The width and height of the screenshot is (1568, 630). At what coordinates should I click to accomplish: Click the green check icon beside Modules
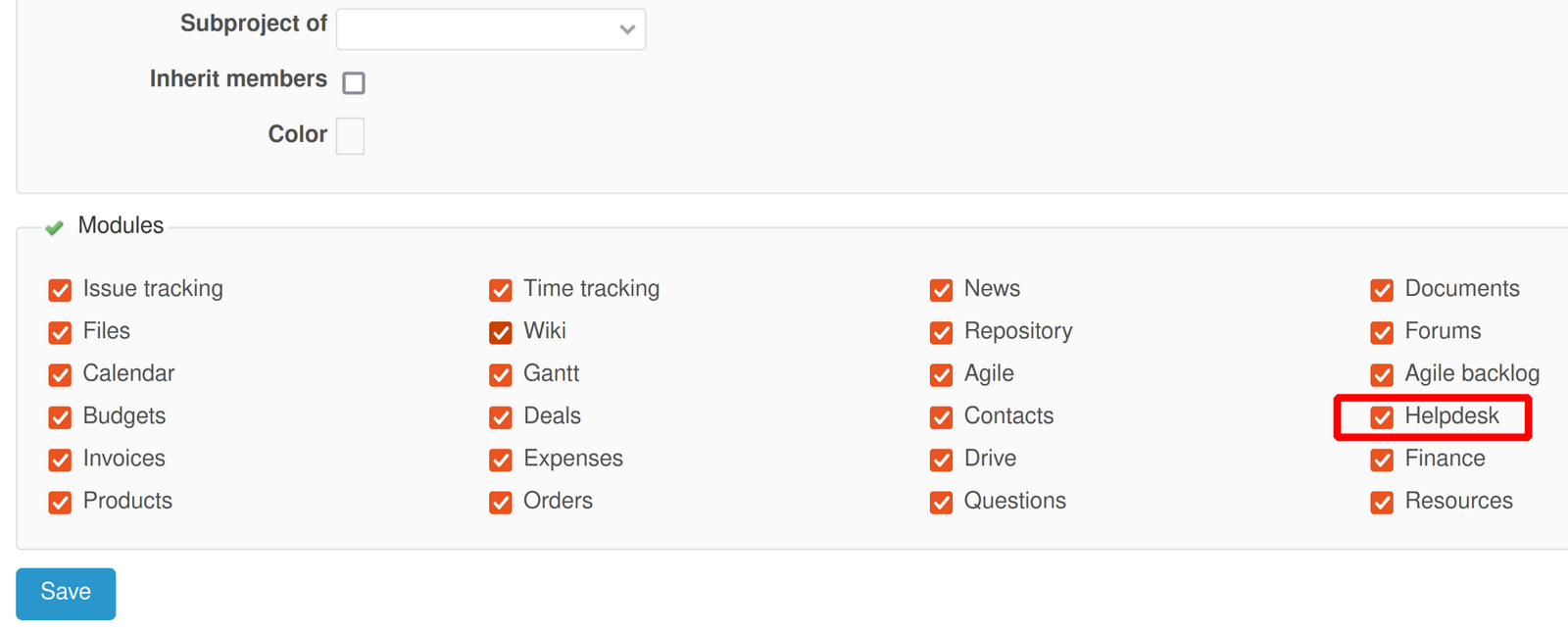coord(54,226)
